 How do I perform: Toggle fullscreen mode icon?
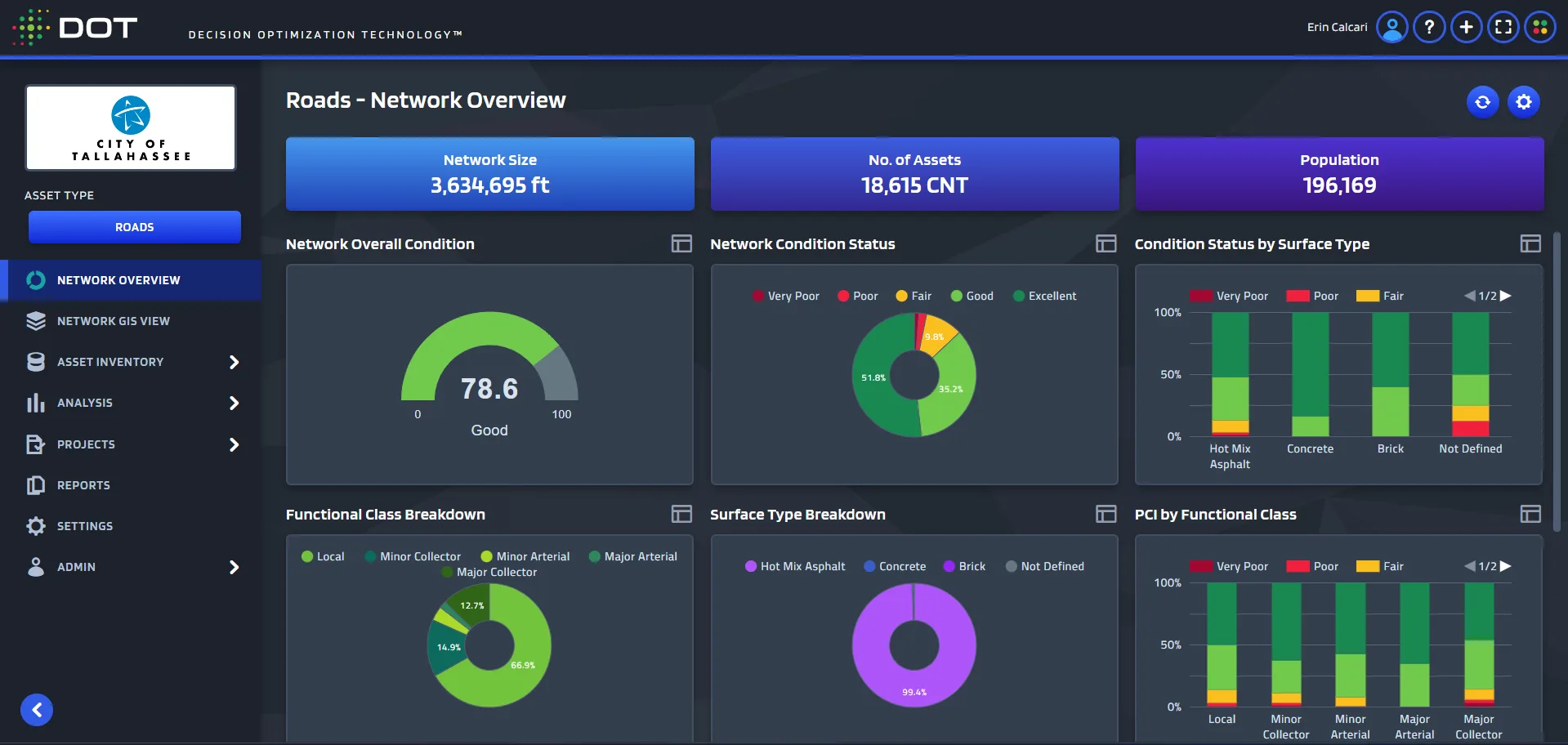[x=1503, y=27]
